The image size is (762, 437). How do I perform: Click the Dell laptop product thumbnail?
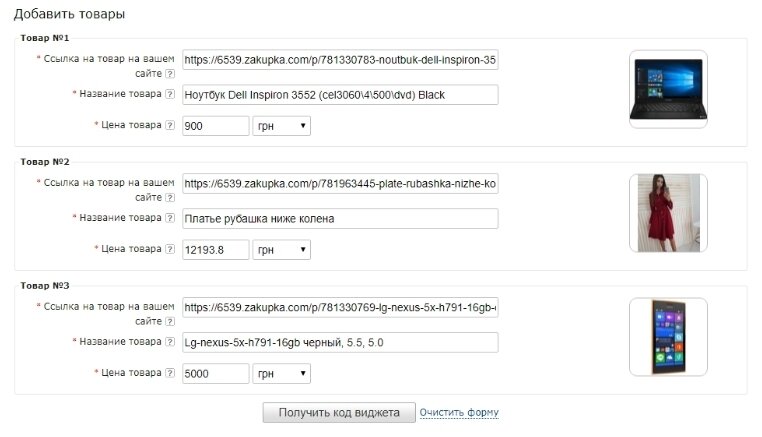pos(668,89)
